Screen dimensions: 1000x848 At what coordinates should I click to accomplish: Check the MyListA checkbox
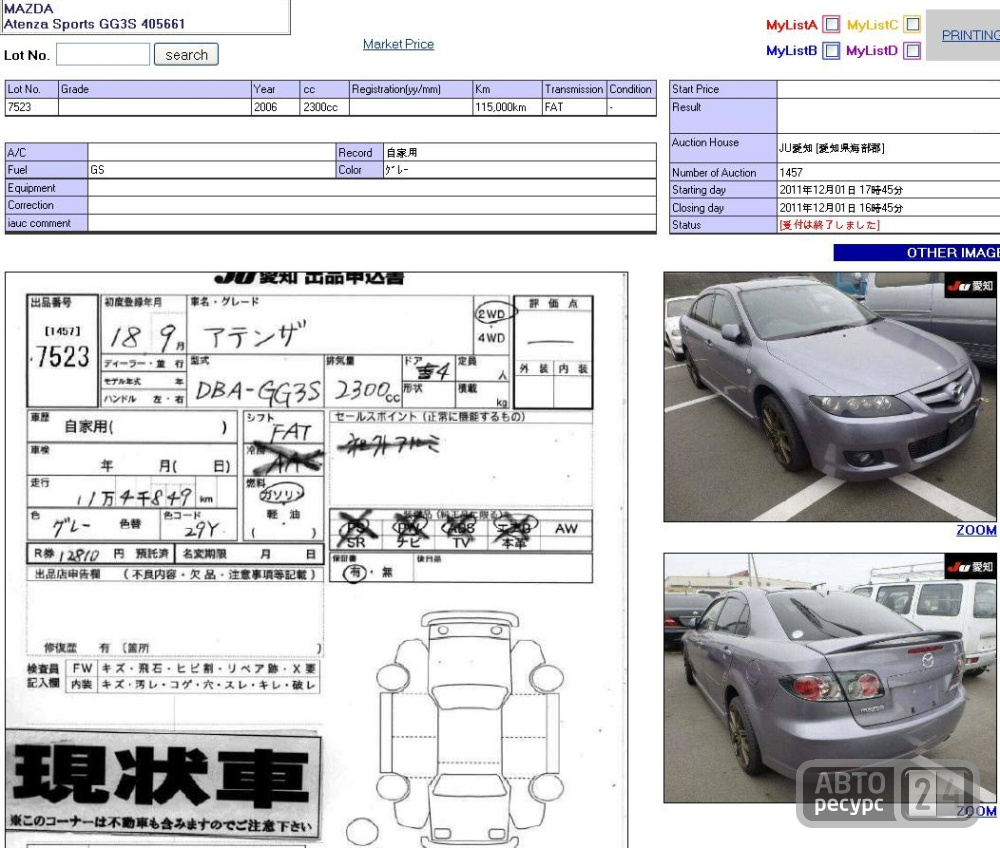point(831,24)
